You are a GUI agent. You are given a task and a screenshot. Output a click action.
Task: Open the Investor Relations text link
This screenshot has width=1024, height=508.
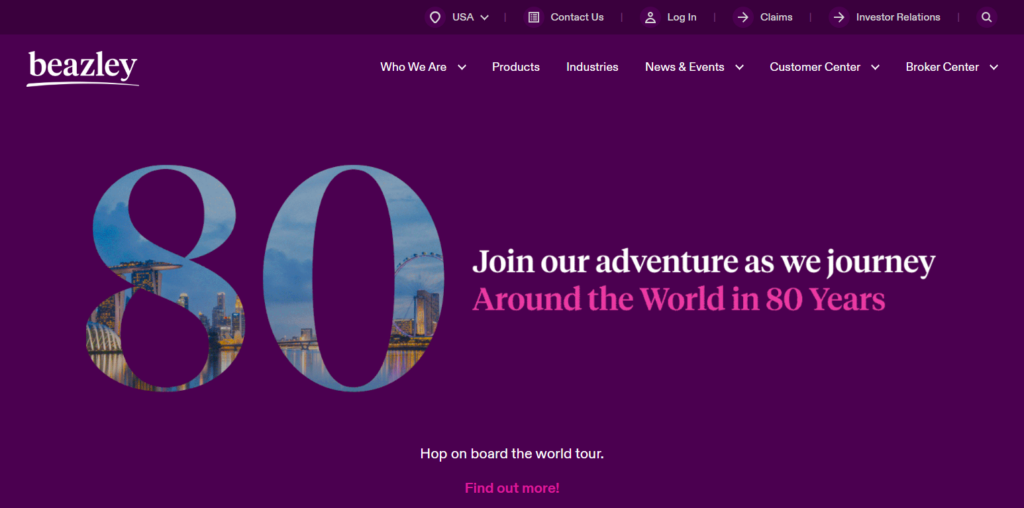[x=898, y=18]
